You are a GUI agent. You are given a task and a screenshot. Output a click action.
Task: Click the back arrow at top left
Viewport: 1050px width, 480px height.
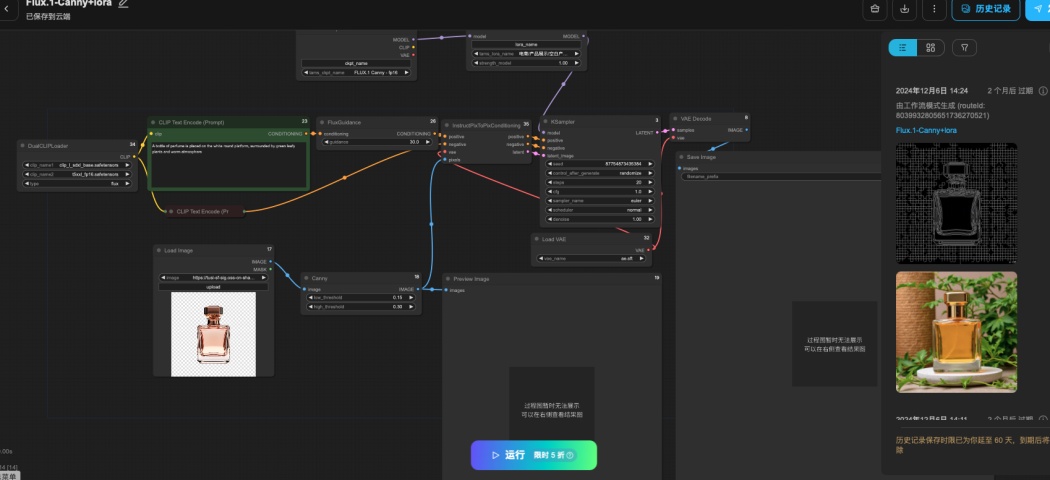[7, 9]
